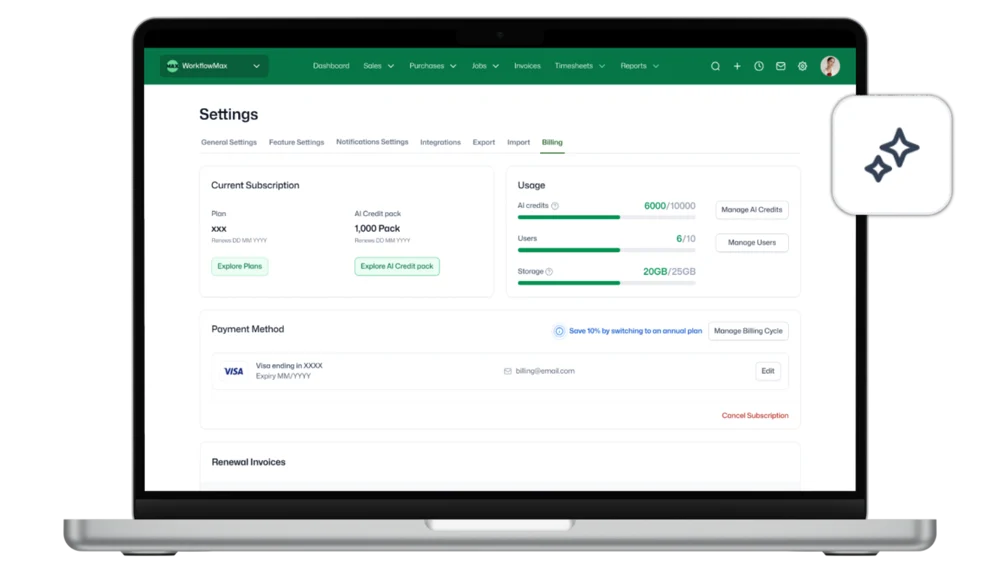Click Save 10% annual plan link
The image size is (1000, 562).
pyautogui.click(x=635, y=331)
